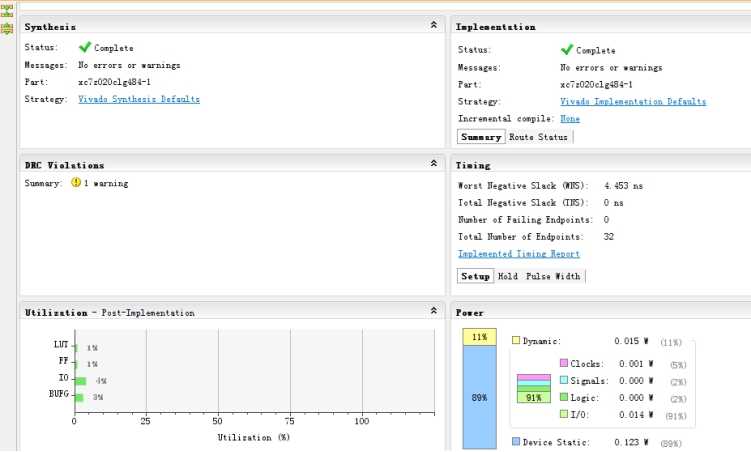Collapse the DRC Violations panel
The image size is (751, 452).
point(433,163)
